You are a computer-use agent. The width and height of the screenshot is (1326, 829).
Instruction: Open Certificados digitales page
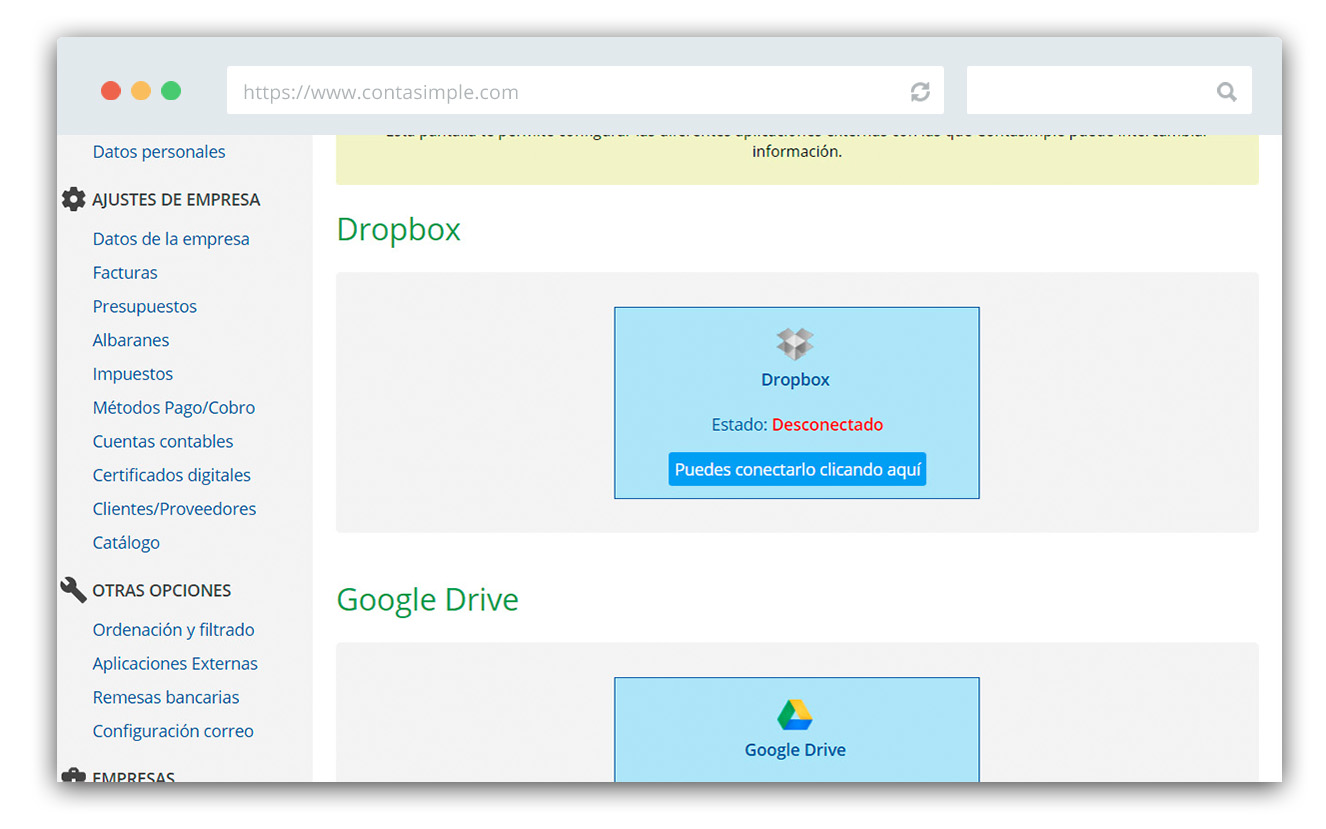(172, 476)
